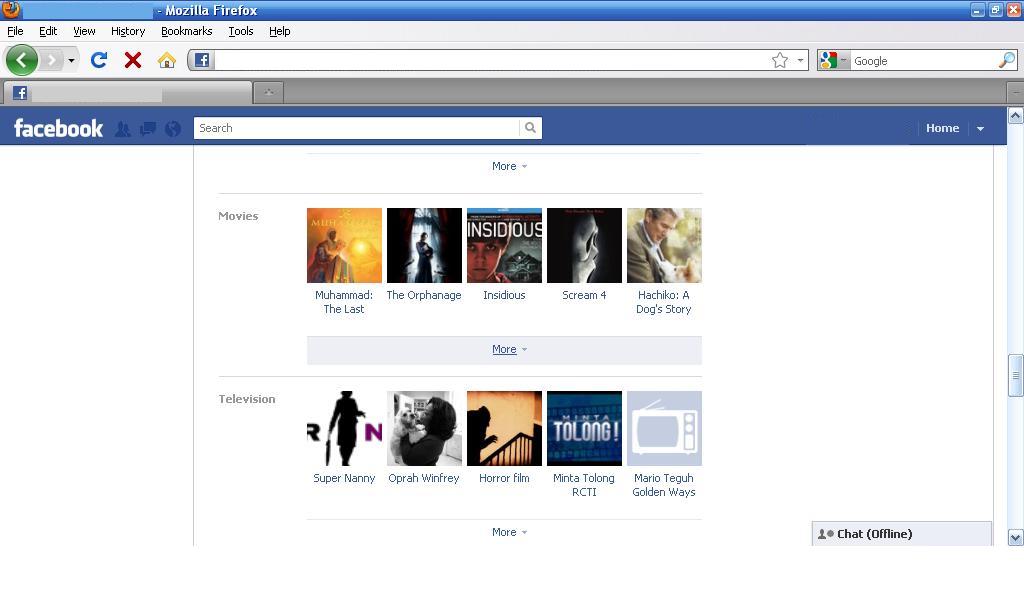
Task: Open the Oprah Winfrey show thumbnail
Action: [424, 428]
